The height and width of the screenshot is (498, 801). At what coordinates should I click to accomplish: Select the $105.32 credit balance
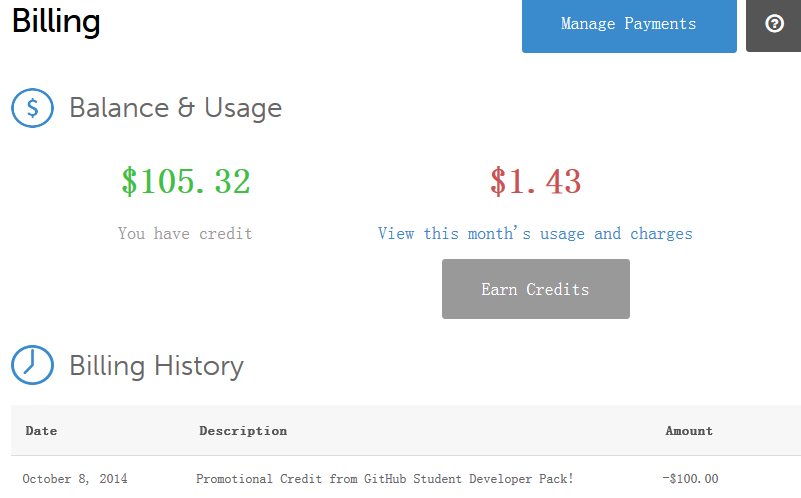click(x=186, y=181)
